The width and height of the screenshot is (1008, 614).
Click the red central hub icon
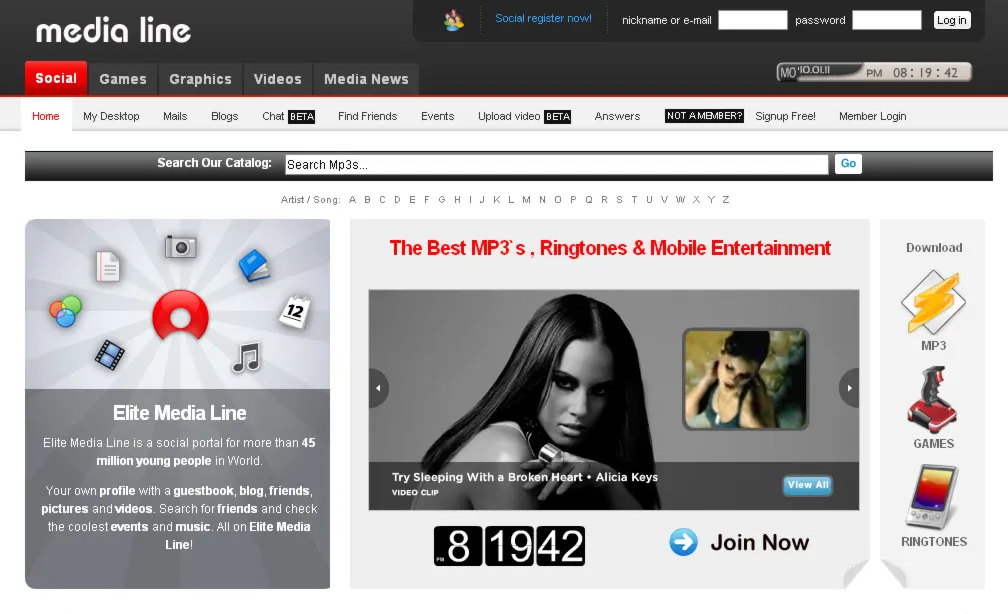181,315
